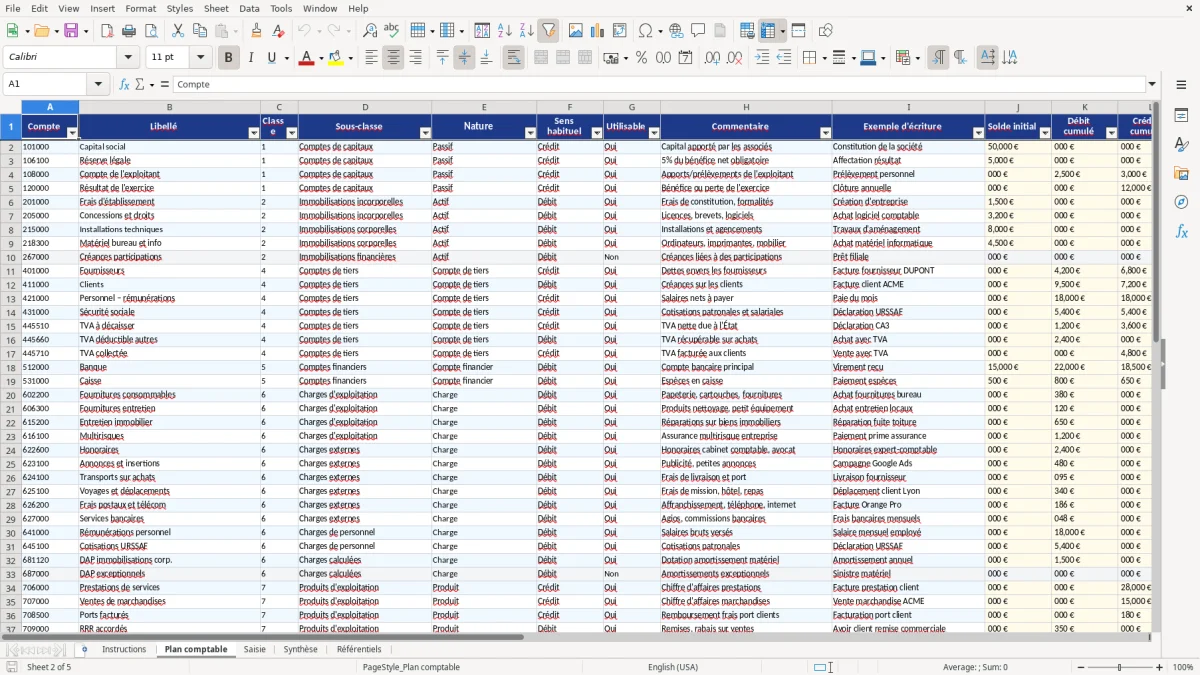Screen dimensions: 1200x675
Task: Open the Font Size dropdown arrow
Action: coord(201,58)
